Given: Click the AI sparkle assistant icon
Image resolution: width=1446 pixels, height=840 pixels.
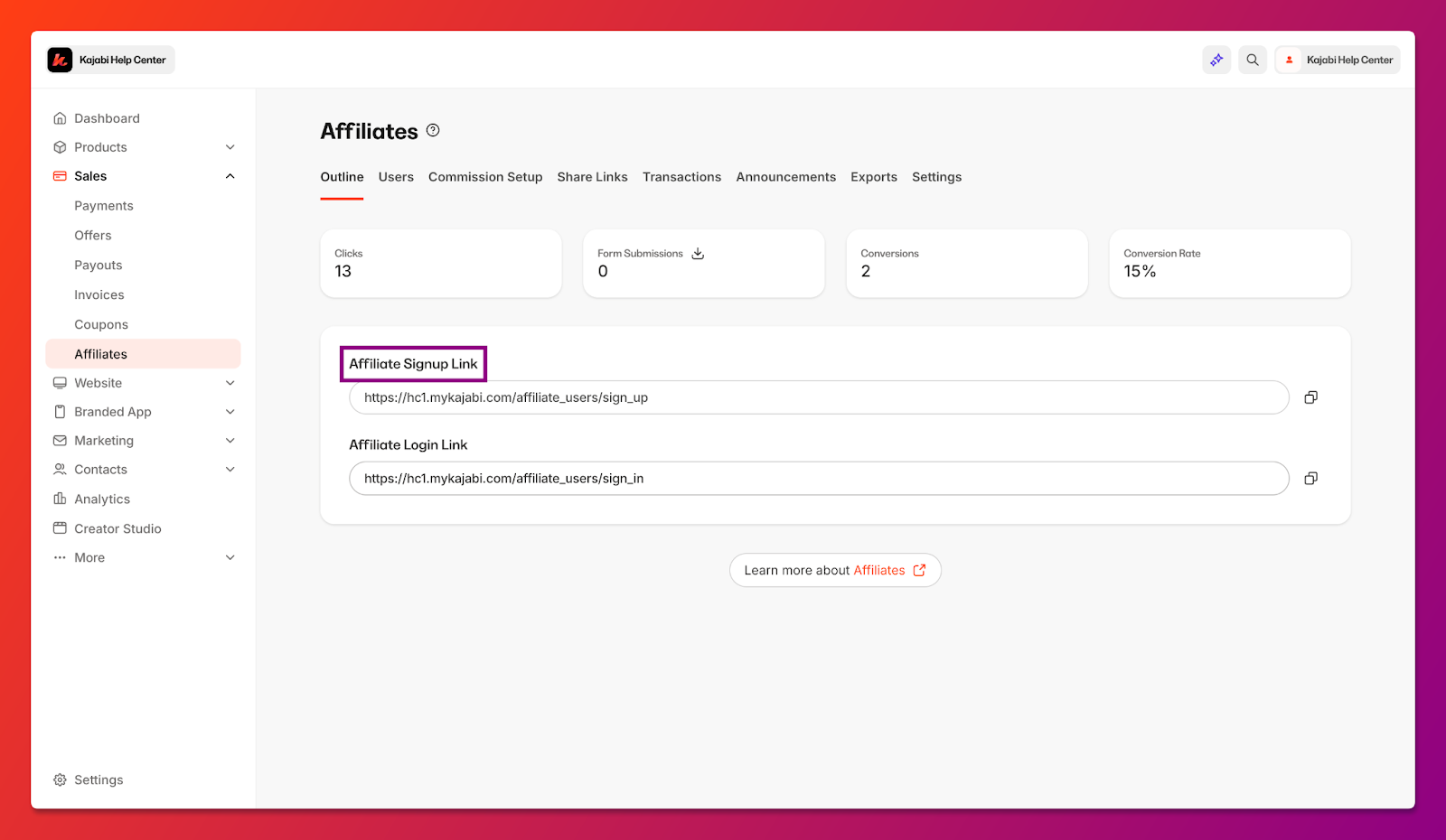Looking at the screenshot, I should pyautogui.click(x=1216, y=60).
